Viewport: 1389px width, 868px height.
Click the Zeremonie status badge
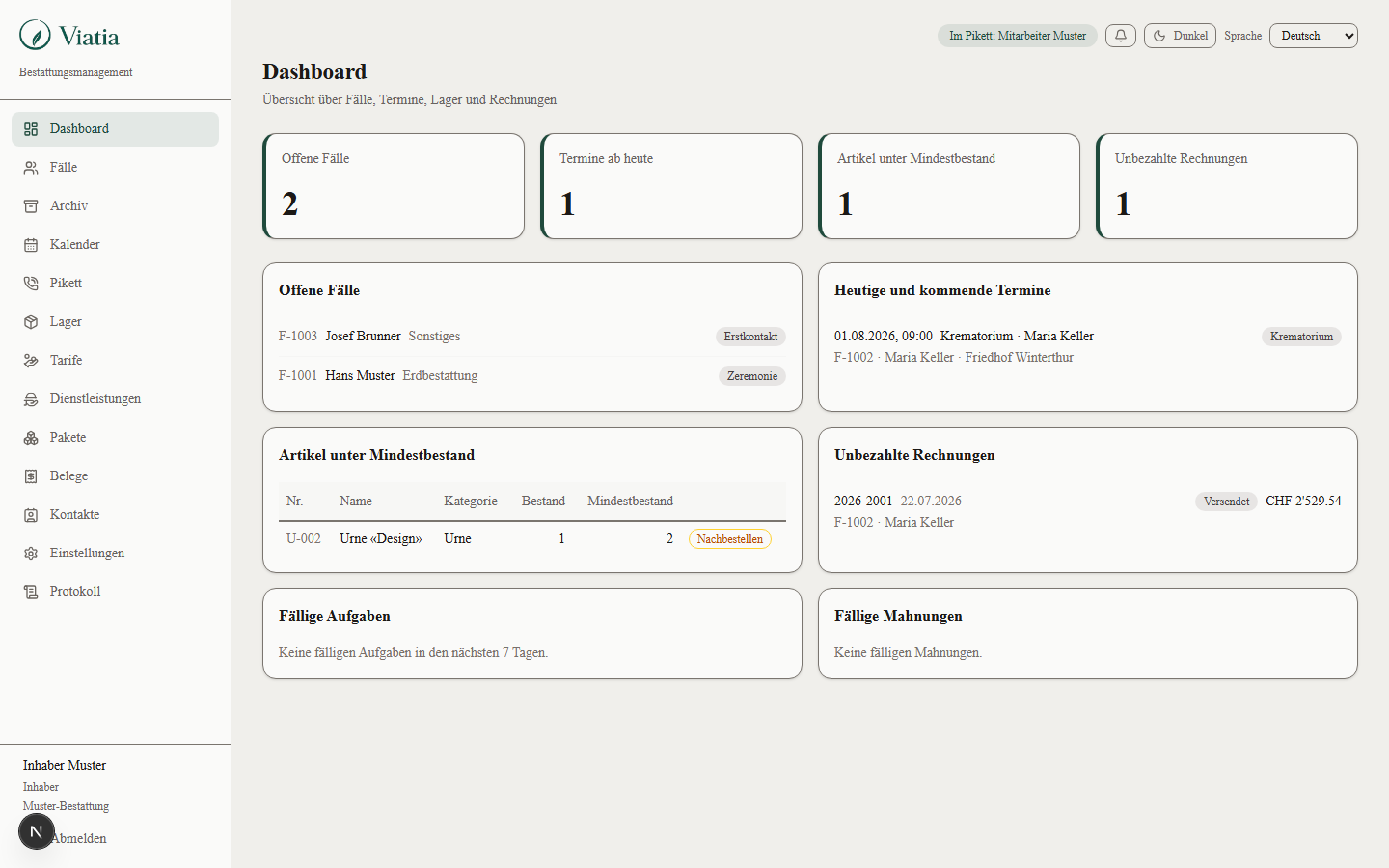pyautogui.click(x=752, y=376)
